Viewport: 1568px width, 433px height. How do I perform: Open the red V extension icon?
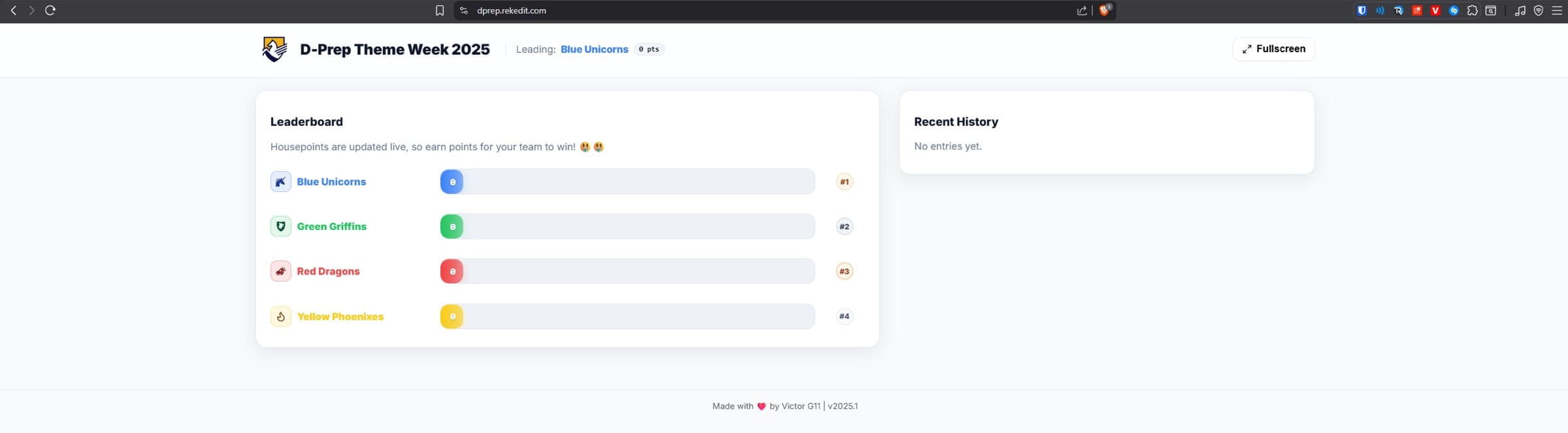(x=1435, y=10)
